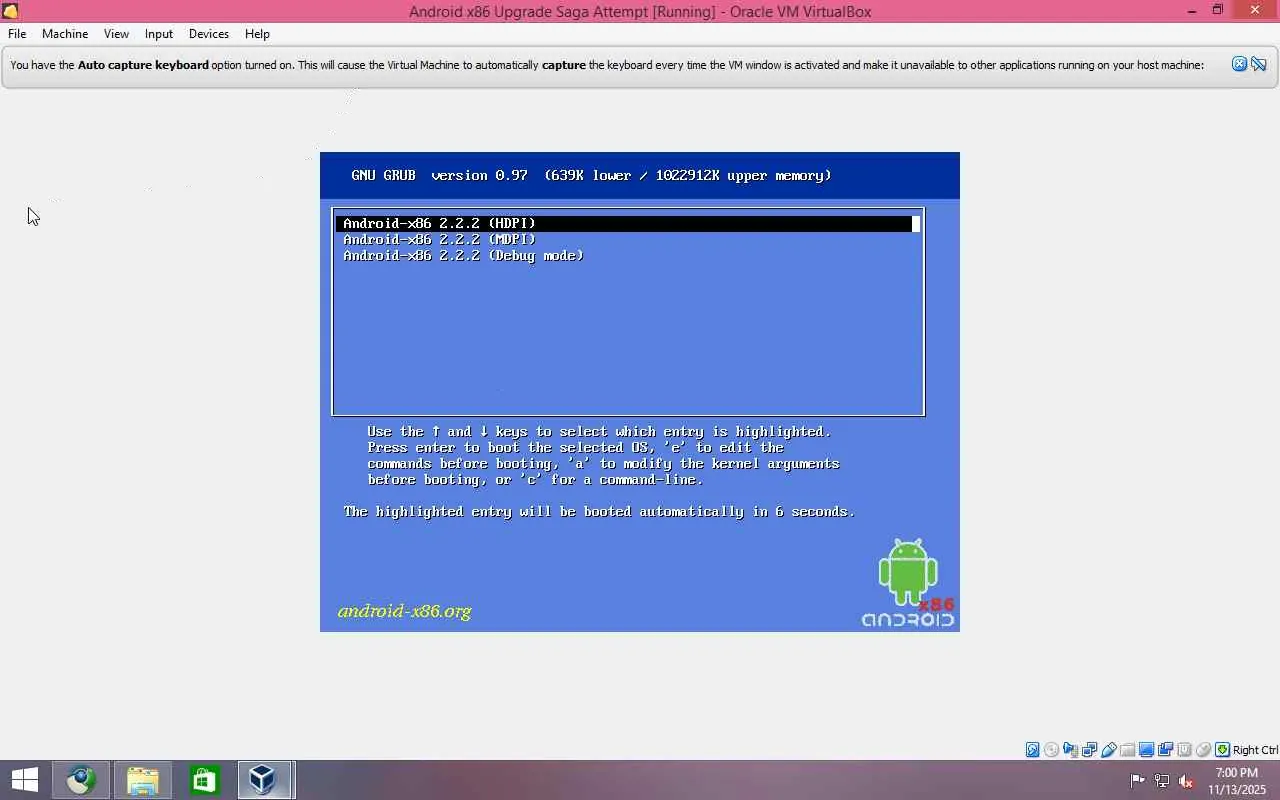The width and height of the screenshot is (1280, 800).
Task: Click the Right Ctrl host key label
Action: pos(1255,750)
